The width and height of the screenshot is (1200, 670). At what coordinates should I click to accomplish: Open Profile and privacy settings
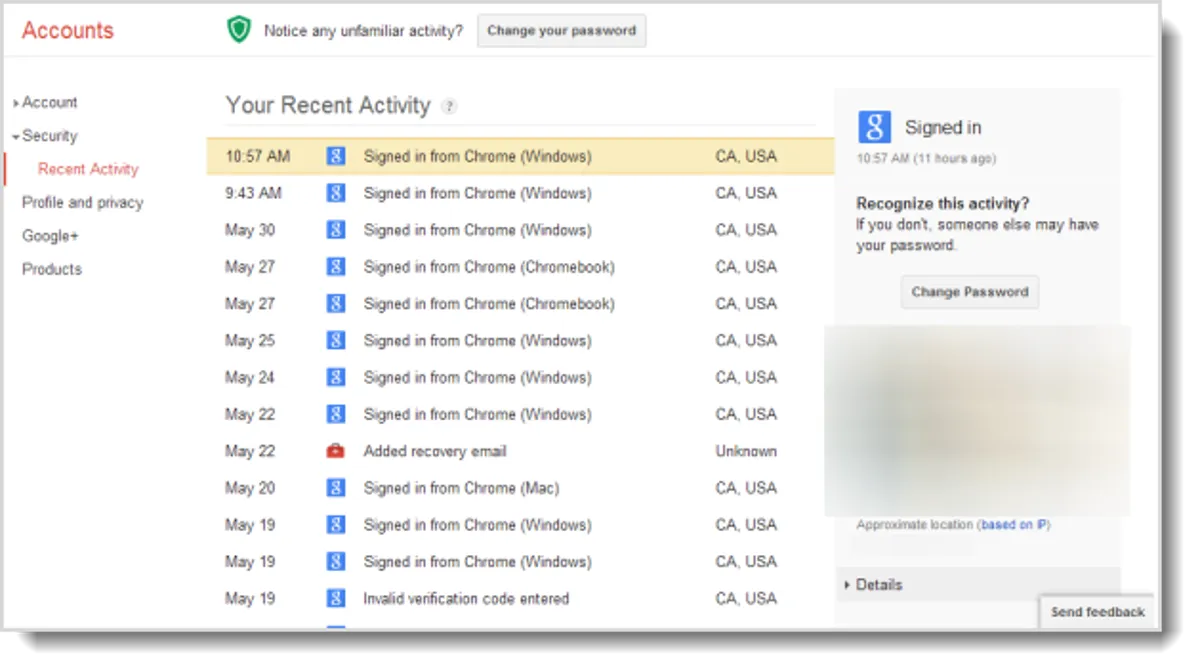pos(82,202)
